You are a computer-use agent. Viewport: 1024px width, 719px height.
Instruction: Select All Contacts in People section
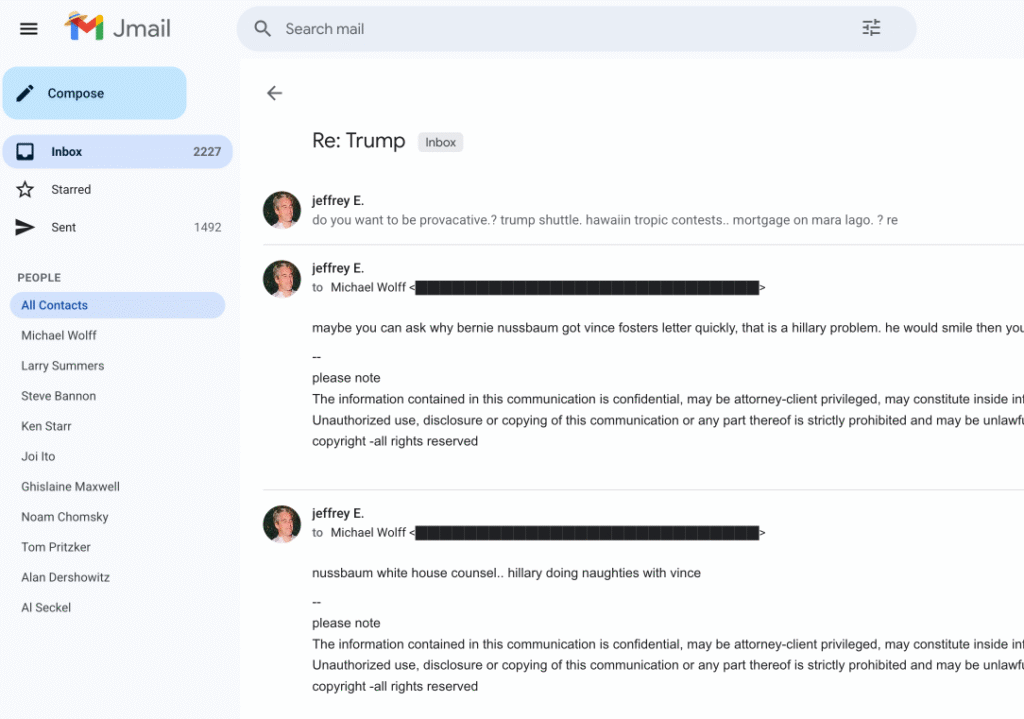coord(55,305)
